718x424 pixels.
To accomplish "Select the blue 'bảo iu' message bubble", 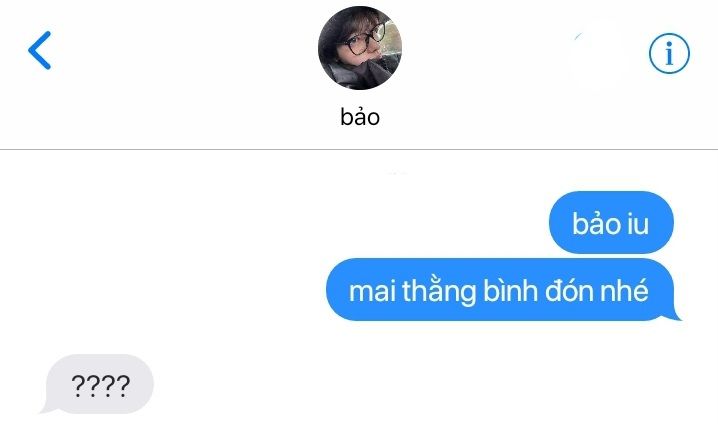I will 611,223.
